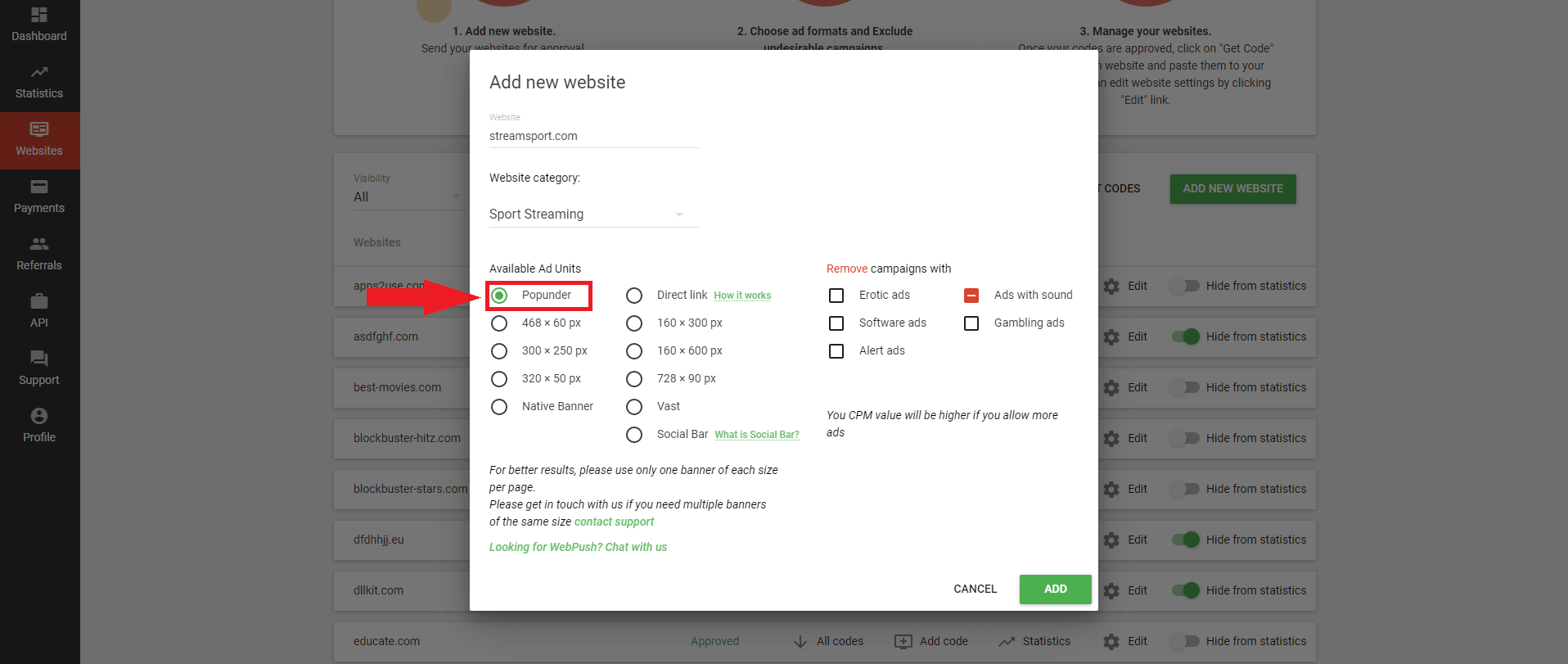Select the Social Bar ad unit
Viewport: 1568px width, 664px height.
(634, 435)
